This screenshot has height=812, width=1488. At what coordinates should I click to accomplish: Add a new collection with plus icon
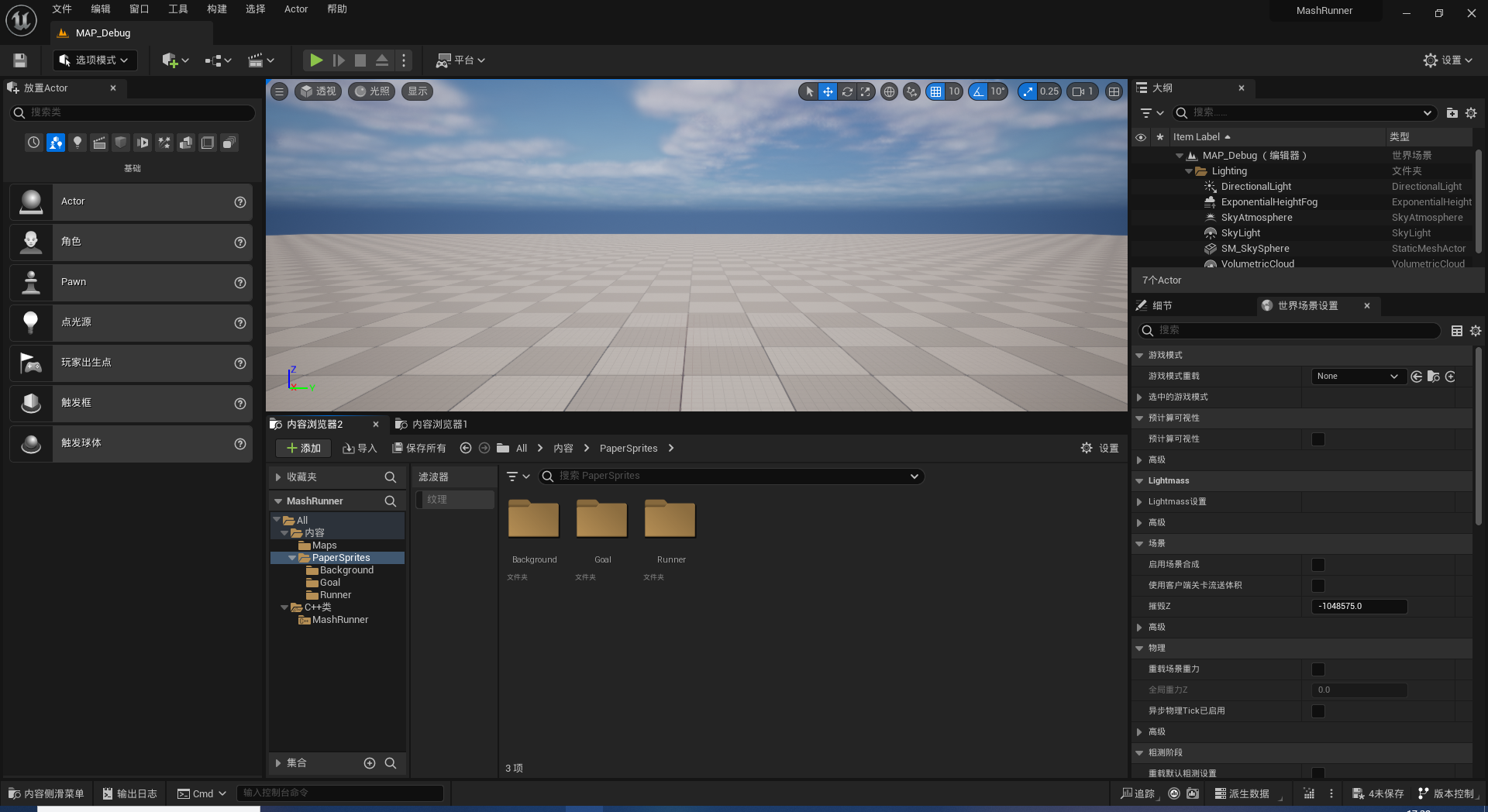coord(370,763)
